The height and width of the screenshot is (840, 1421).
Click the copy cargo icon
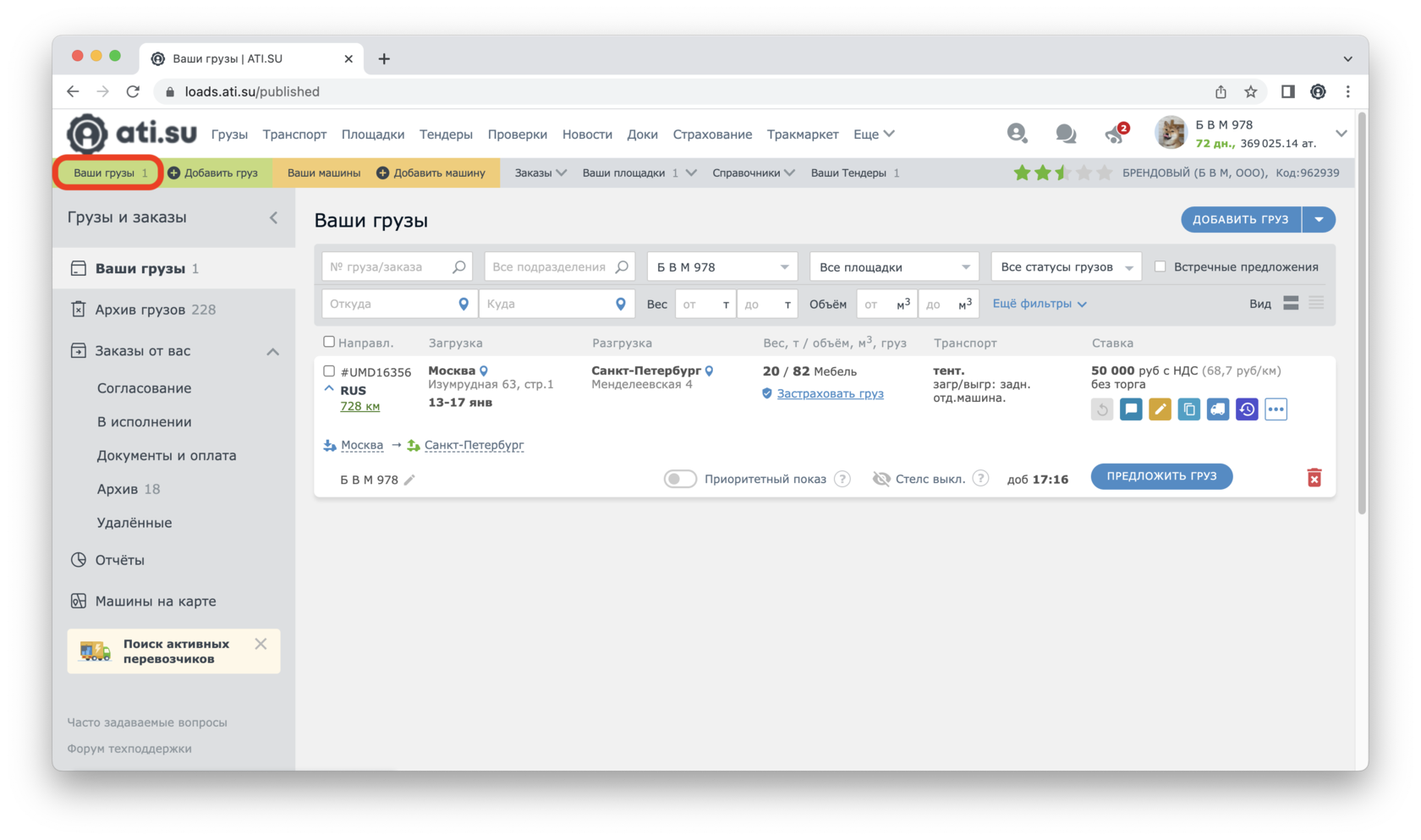click(1188, 409)
